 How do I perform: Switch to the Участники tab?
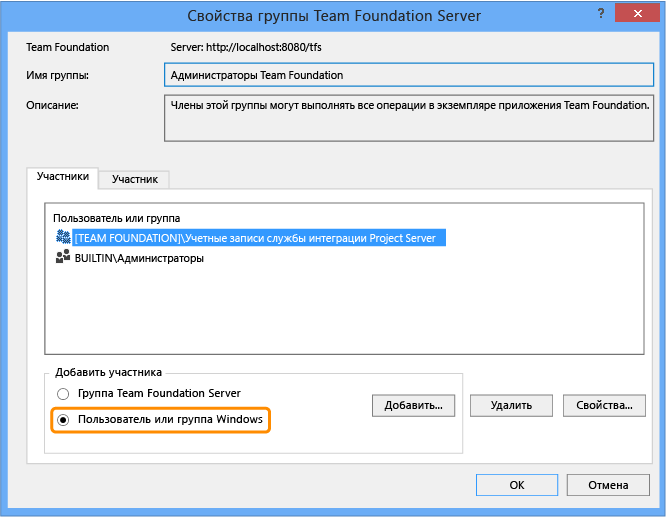click(62, 177)
